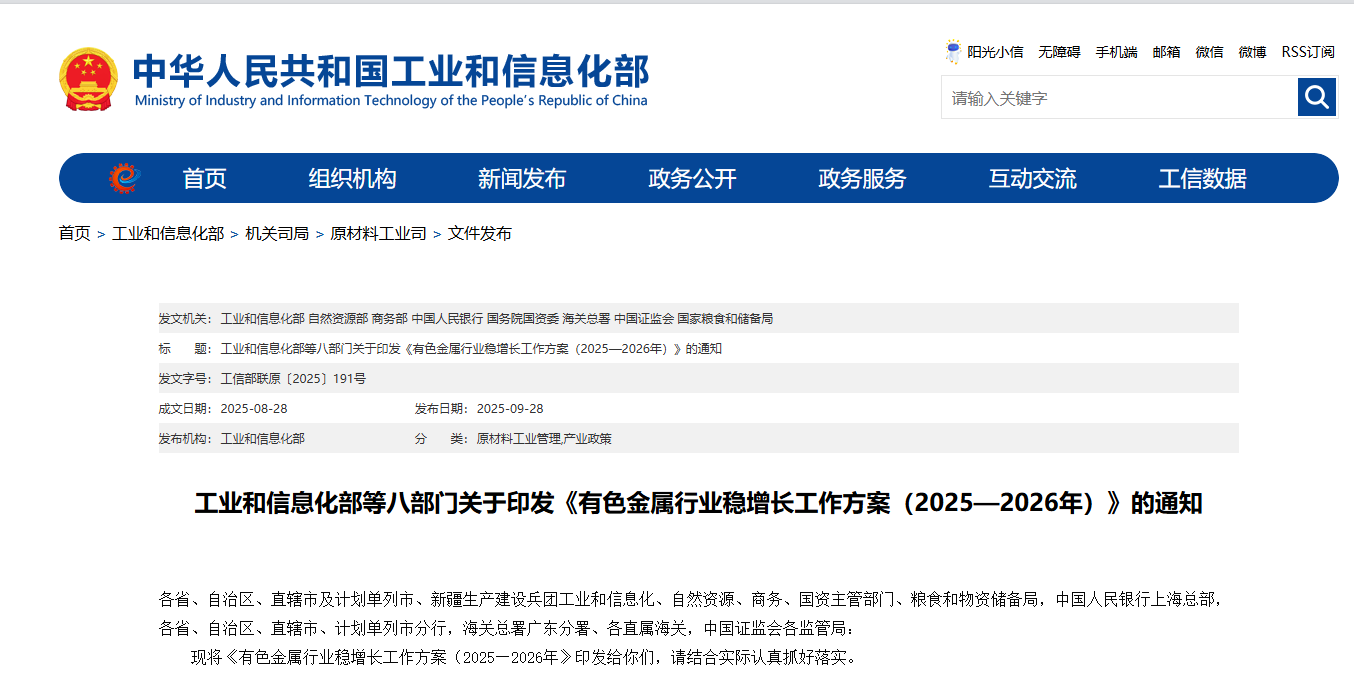Open the 微博 link
1354x700 pixels.
(x=1252, y=52)
